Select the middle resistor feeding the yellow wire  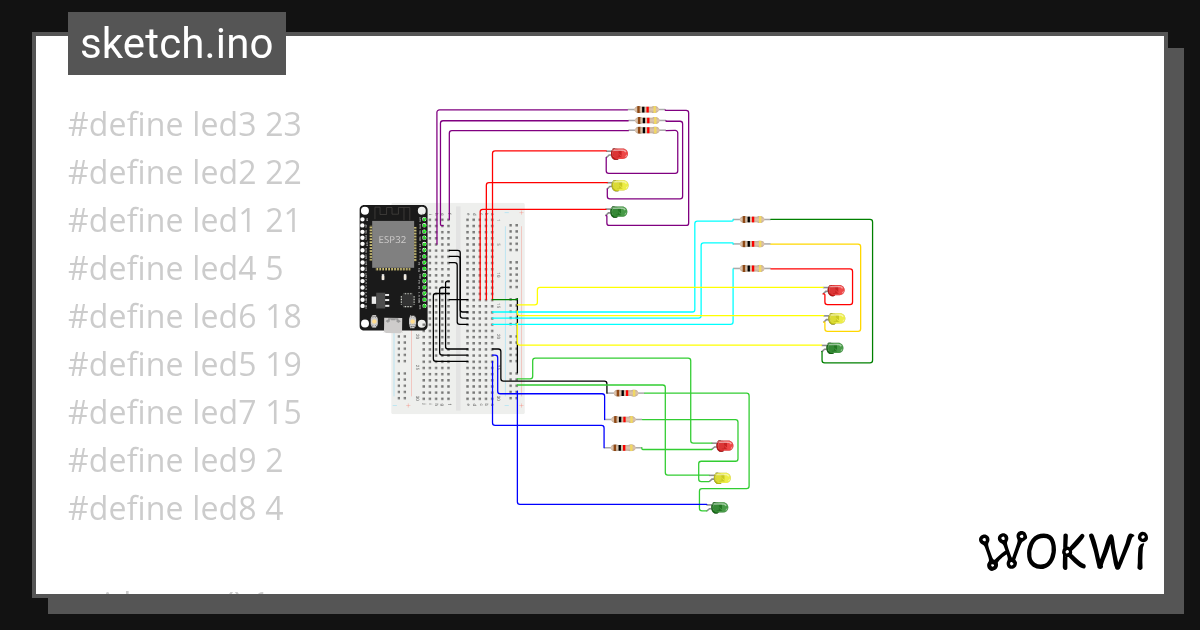(x=752, y=243)
